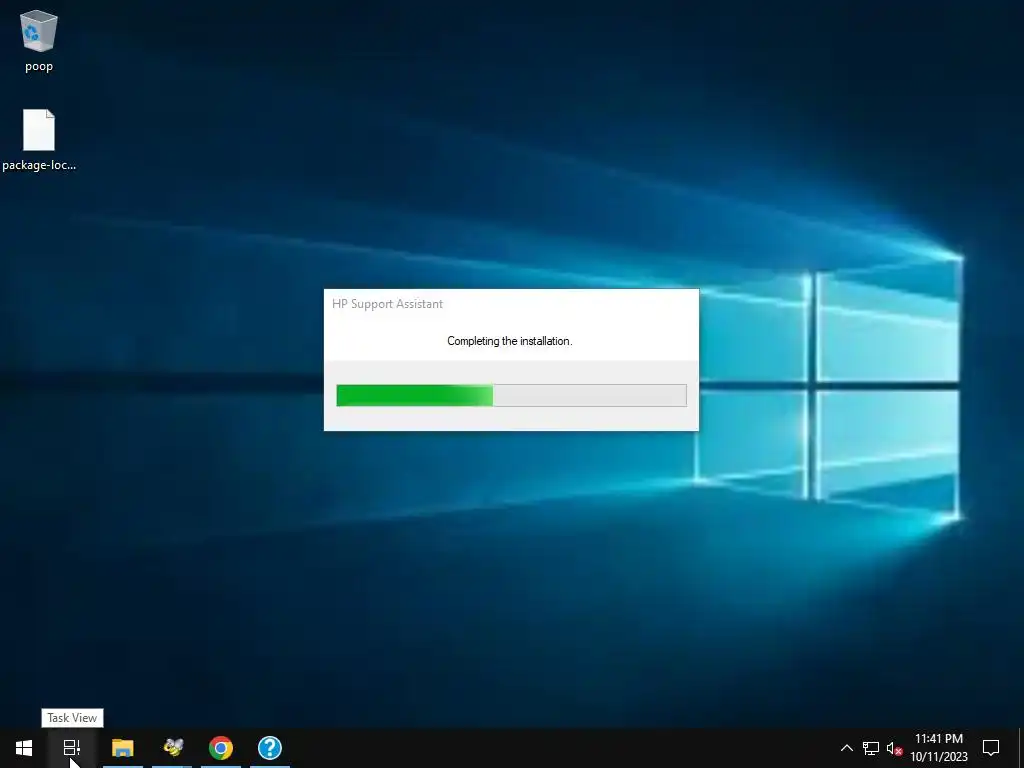
Task: Open File Explorer from the taskbar
Action: (x=123, y=748)
